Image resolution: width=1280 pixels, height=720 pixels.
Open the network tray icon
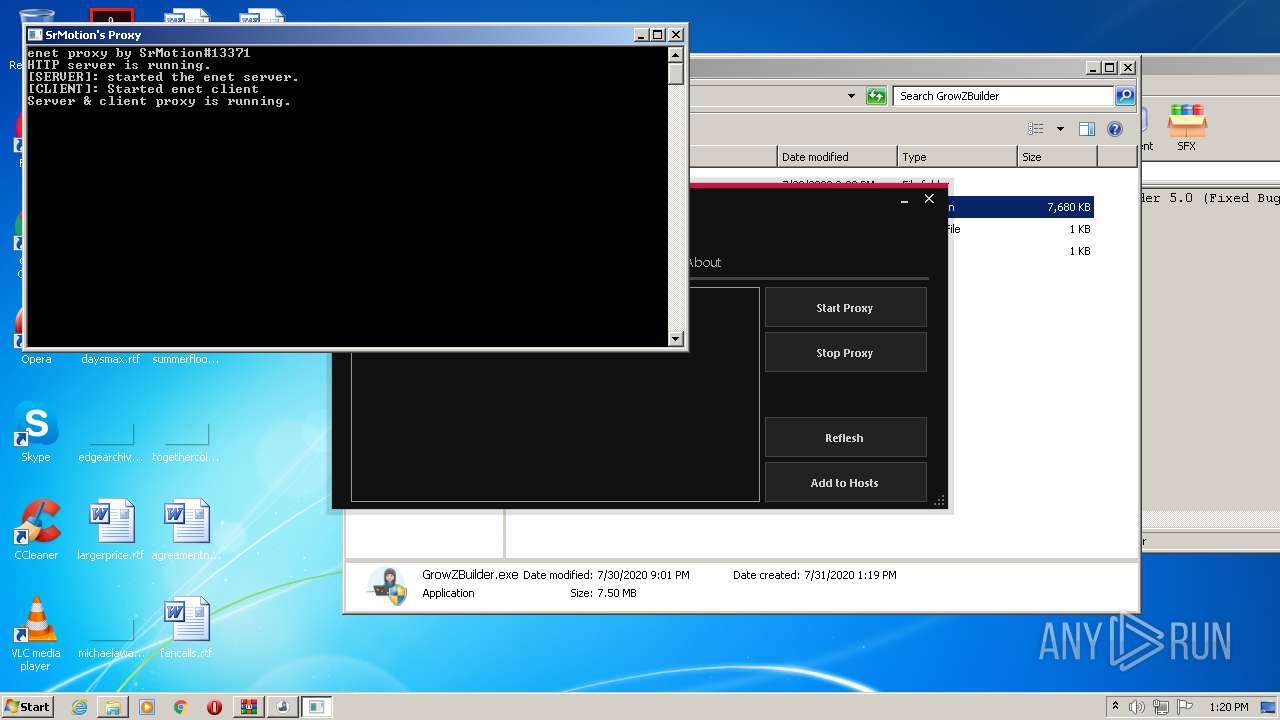[1161, 707]
